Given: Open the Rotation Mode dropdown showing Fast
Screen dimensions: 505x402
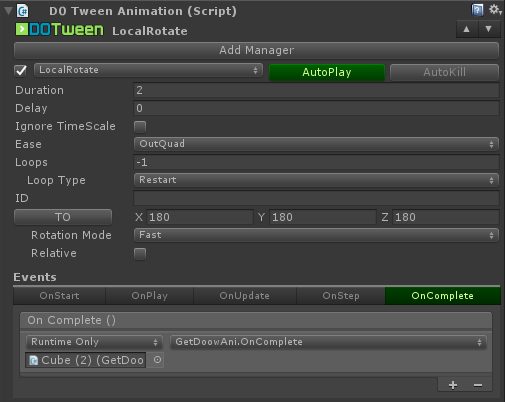Looking at the screenshot, I should click(x=316, y=235).
